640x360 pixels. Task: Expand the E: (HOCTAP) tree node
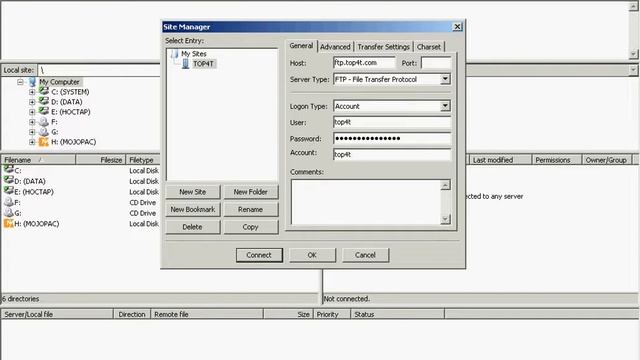coord(32,112)
